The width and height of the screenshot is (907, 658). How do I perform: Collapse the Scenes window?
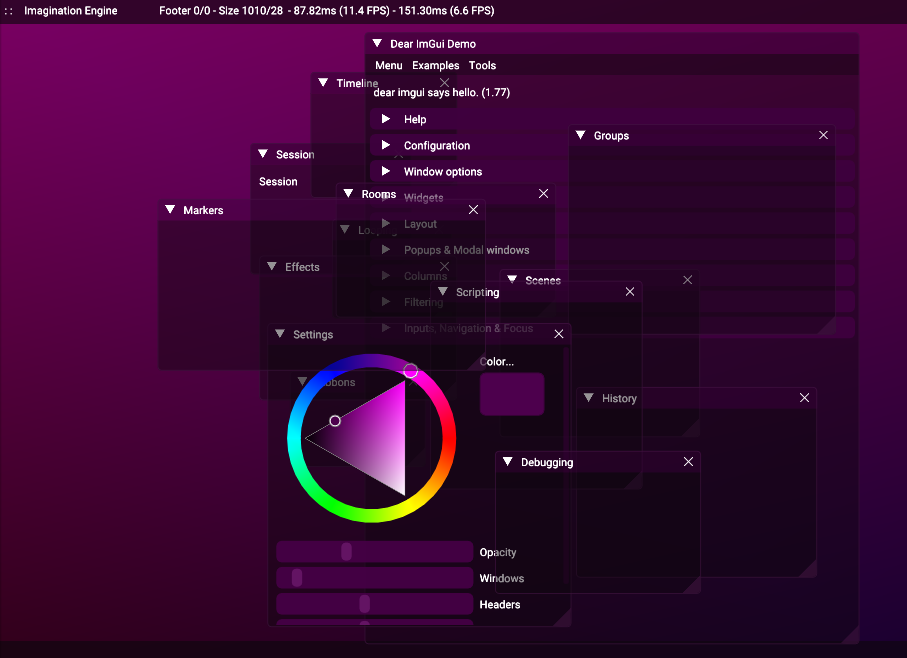(x=512, y=280)
